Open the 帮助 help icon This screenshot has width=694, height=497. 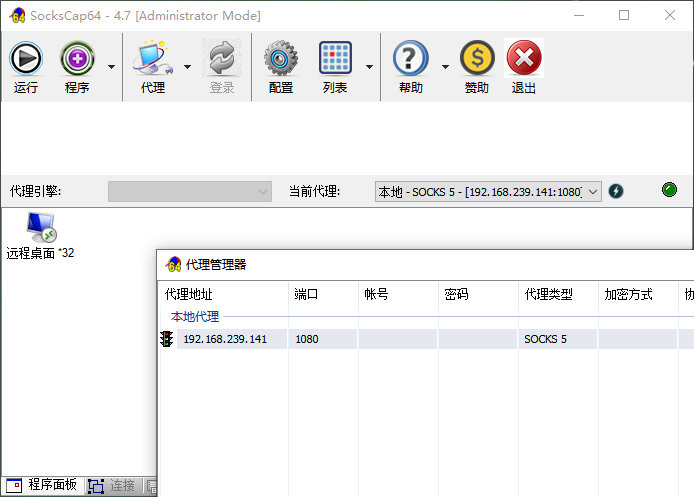(410, 58)
